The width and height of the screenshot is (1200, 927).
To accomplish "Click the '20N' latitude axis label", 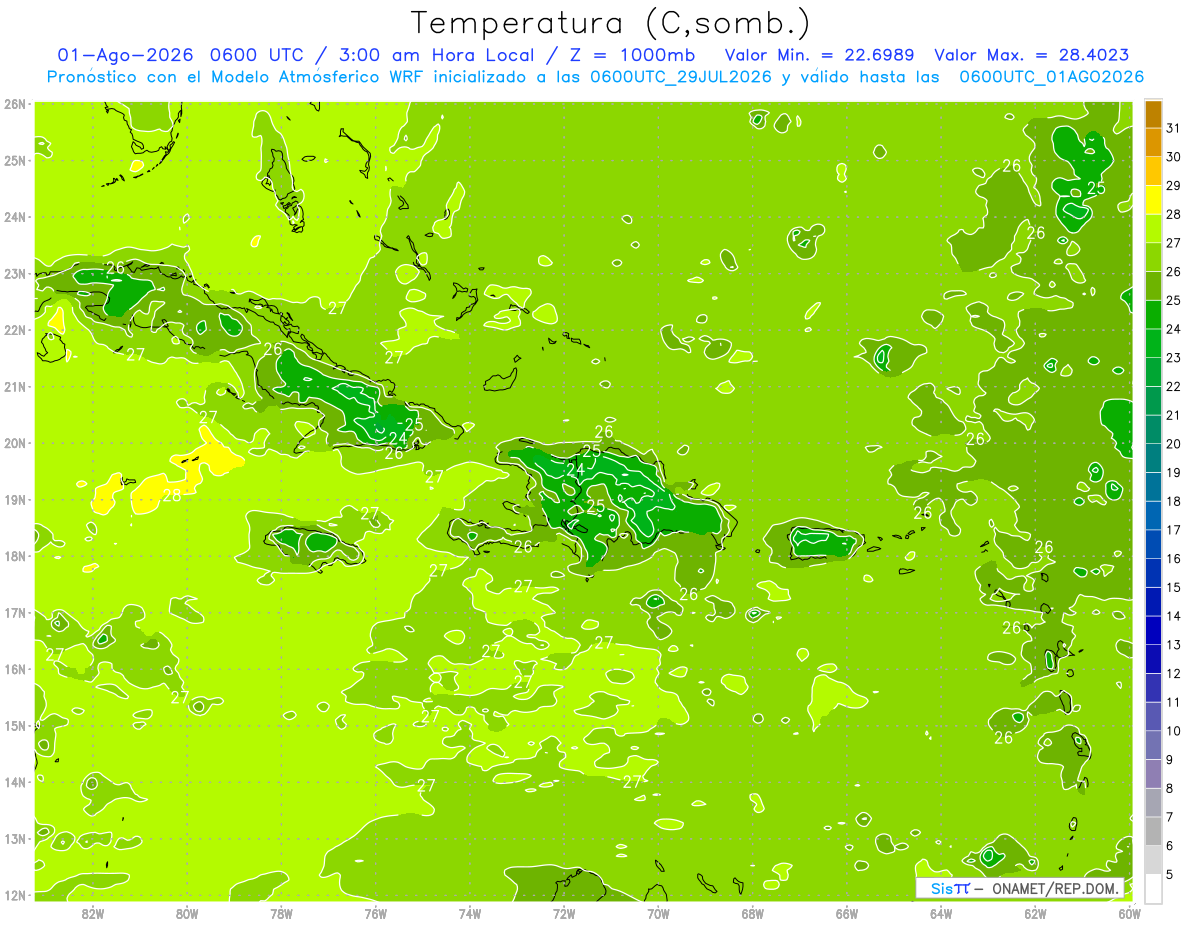I will click(x=14, y=443).
